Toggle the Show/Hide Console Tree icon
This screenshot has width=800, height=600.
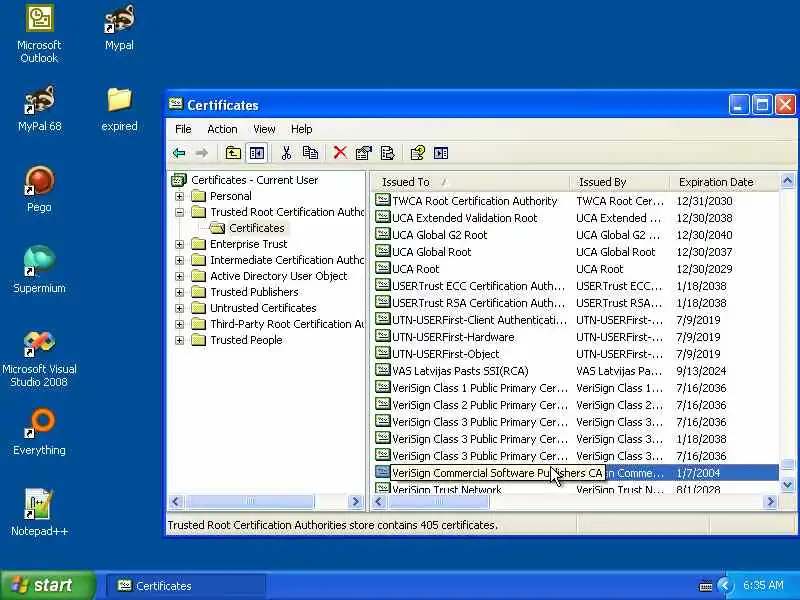click(x=257, y=153)
